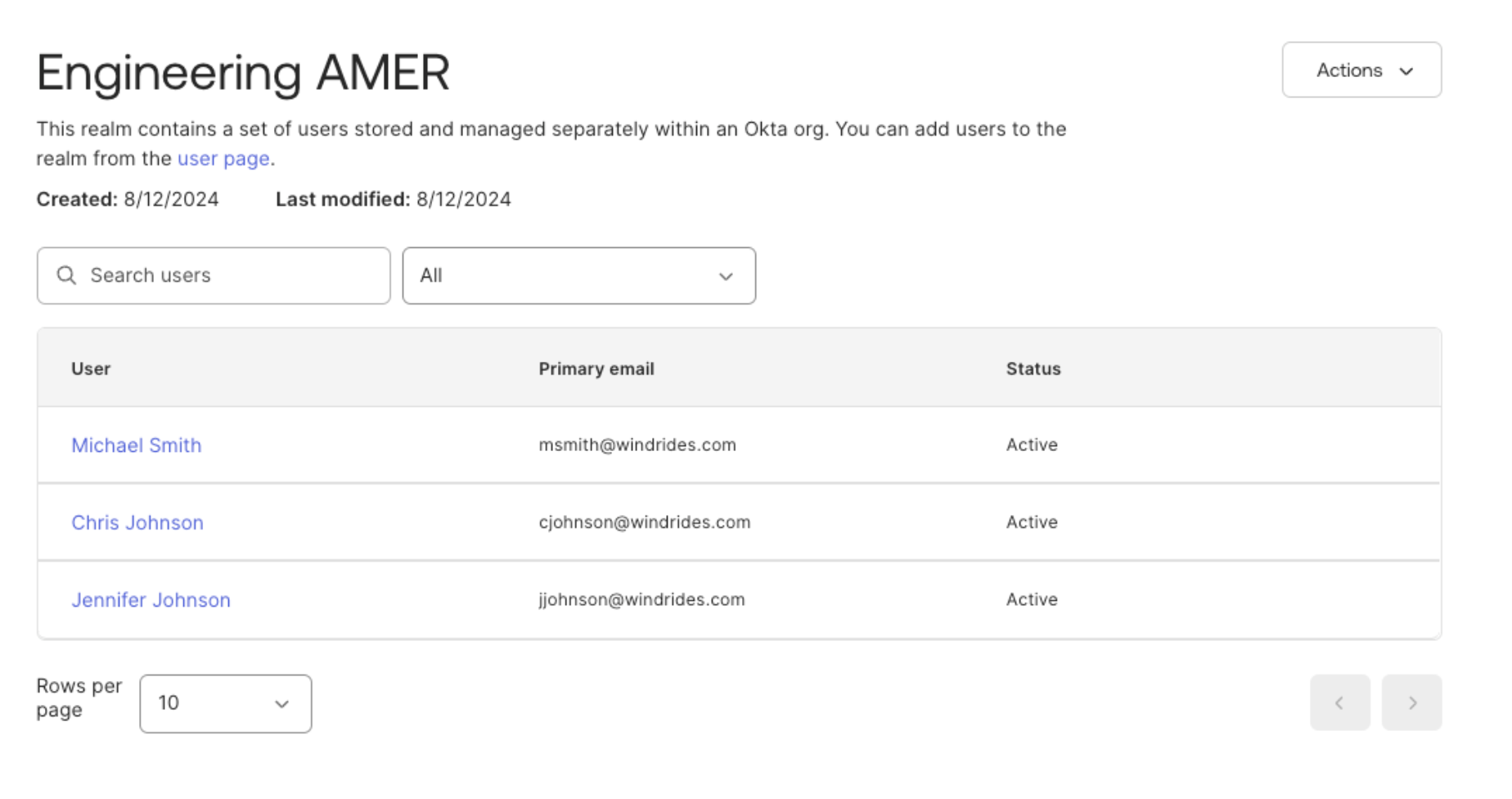Select cjohnson@windrides.com email cell
Screen dimensions: 1512x799
click(x=644, y=522)
